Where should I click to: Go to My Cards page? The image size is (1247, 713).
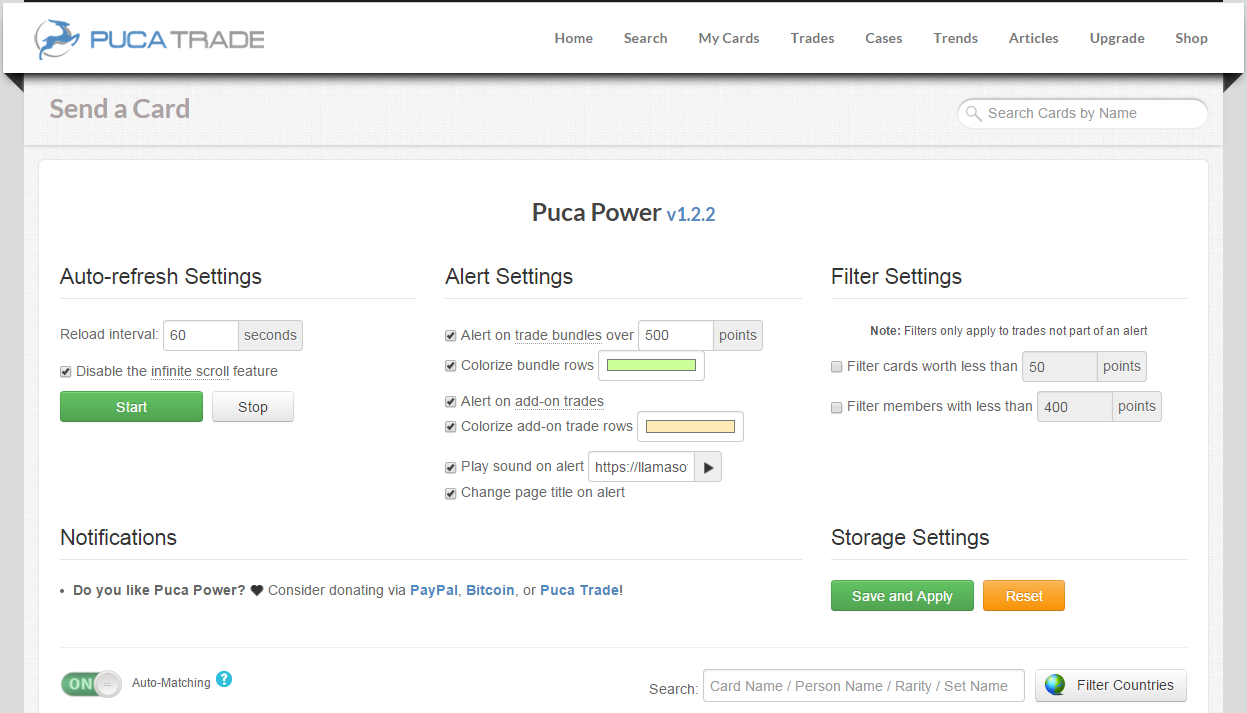pos(729,38)
